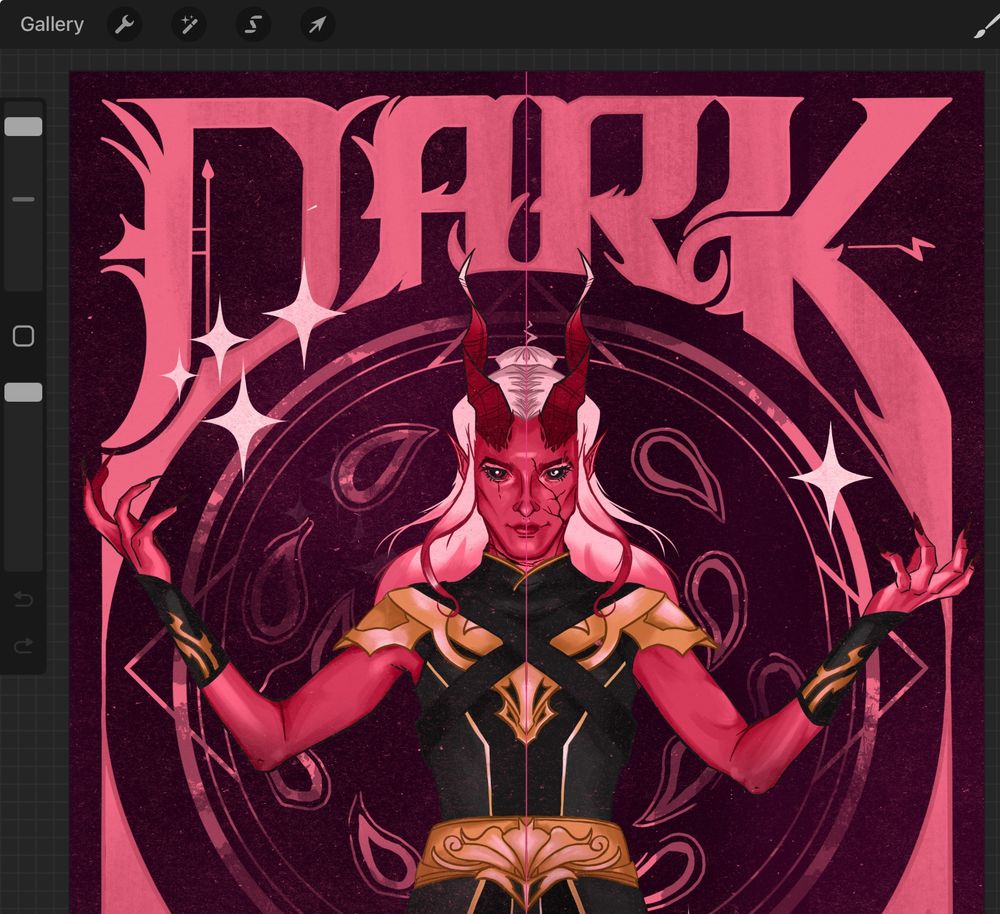
Task: Open the Adjustments menu with the magic wand icon
Action: coord(188,24)
